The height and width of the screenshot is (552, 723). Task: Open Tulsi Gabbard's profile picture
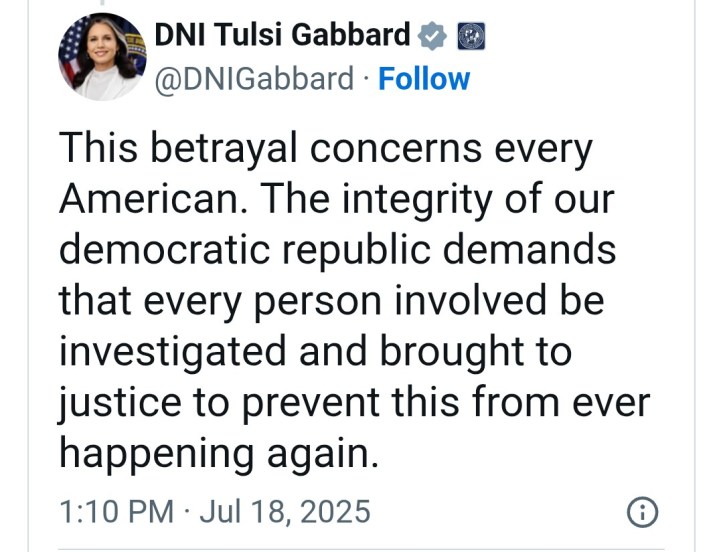click(103, 57)
